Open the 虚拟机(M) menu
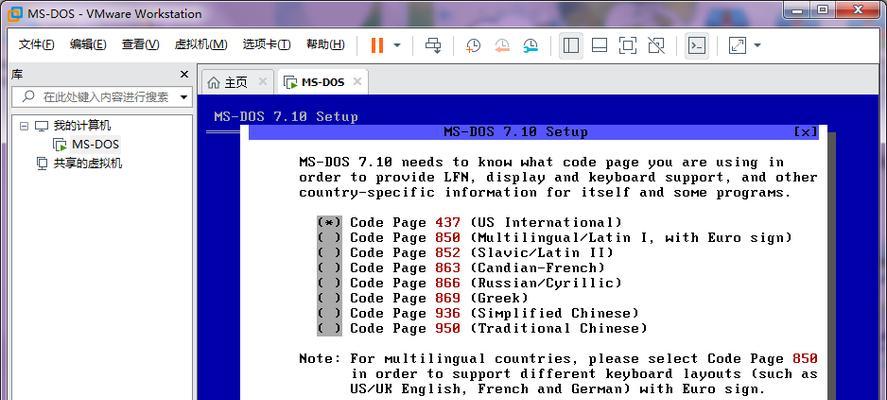887x400 pixels. 201,45
